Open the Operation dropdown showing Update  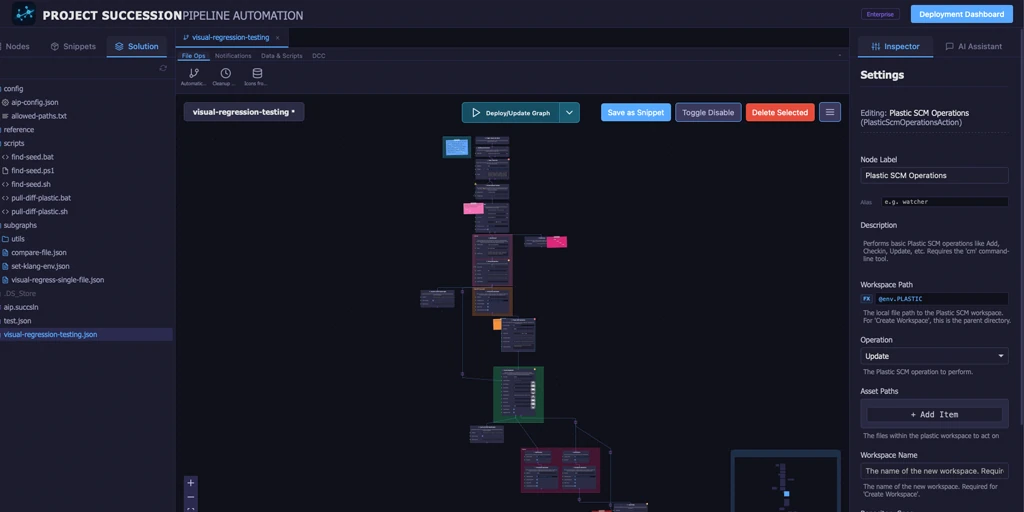934,356
